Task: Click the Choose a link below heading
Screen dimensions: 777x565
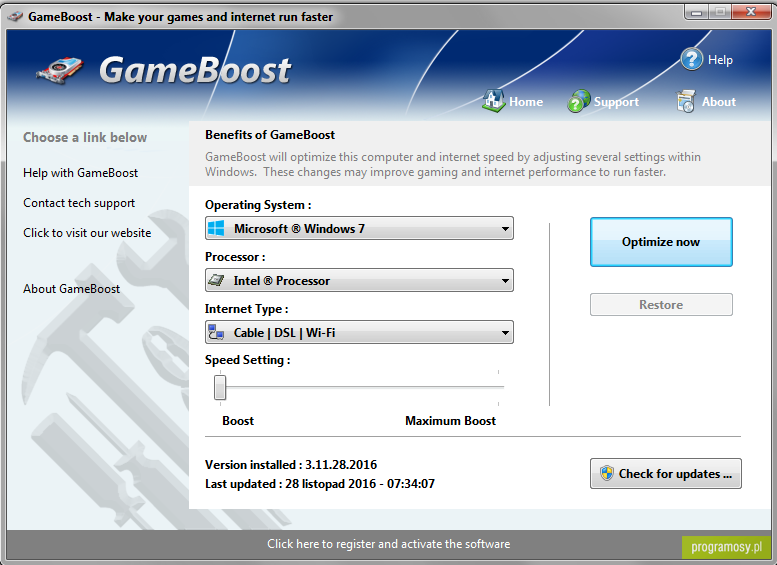Action: pyautogui.click(x=85, y=137)
